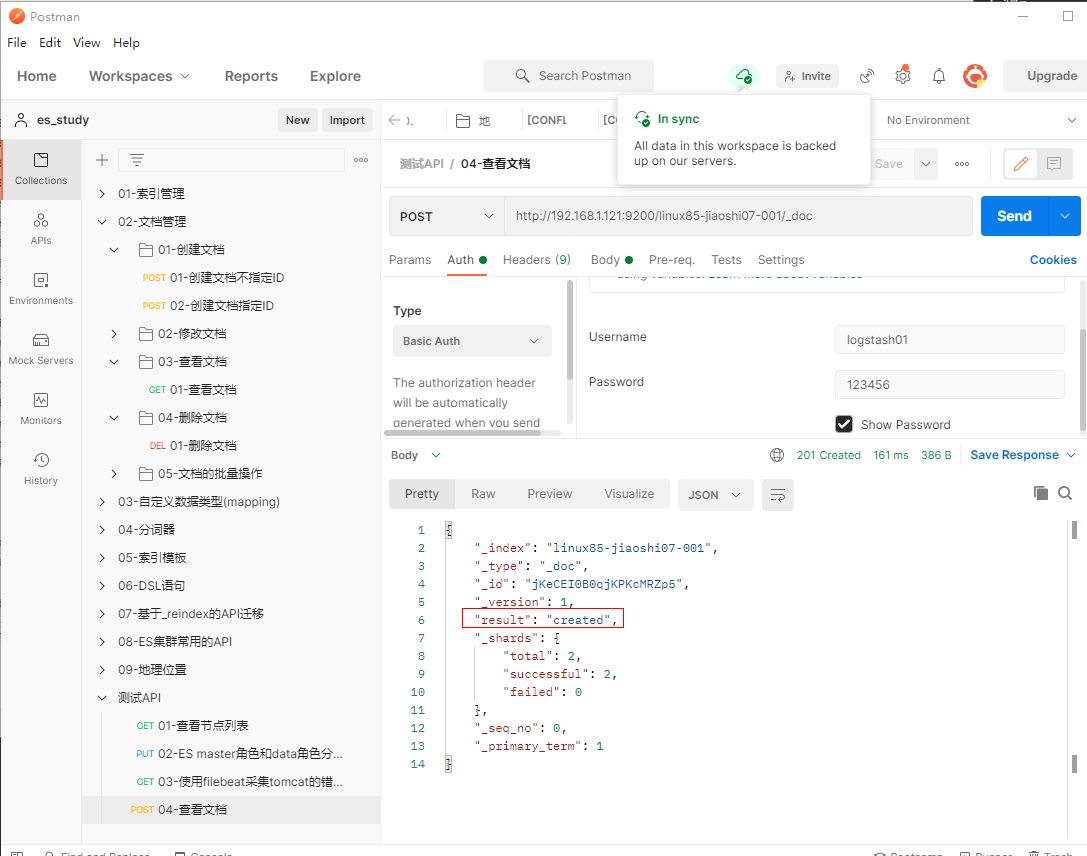This screenshot has width=1087, height=856.
Task: Click the settings gear icon in header
Action: [903, 76]
